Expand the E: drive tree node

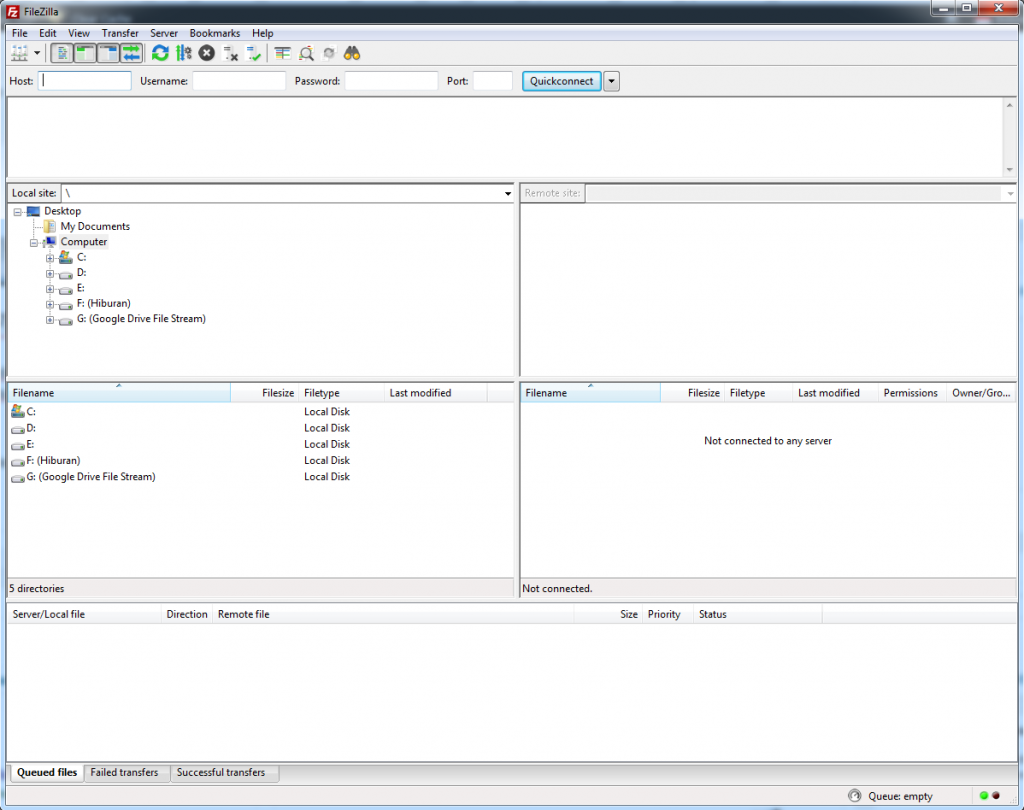50,289
